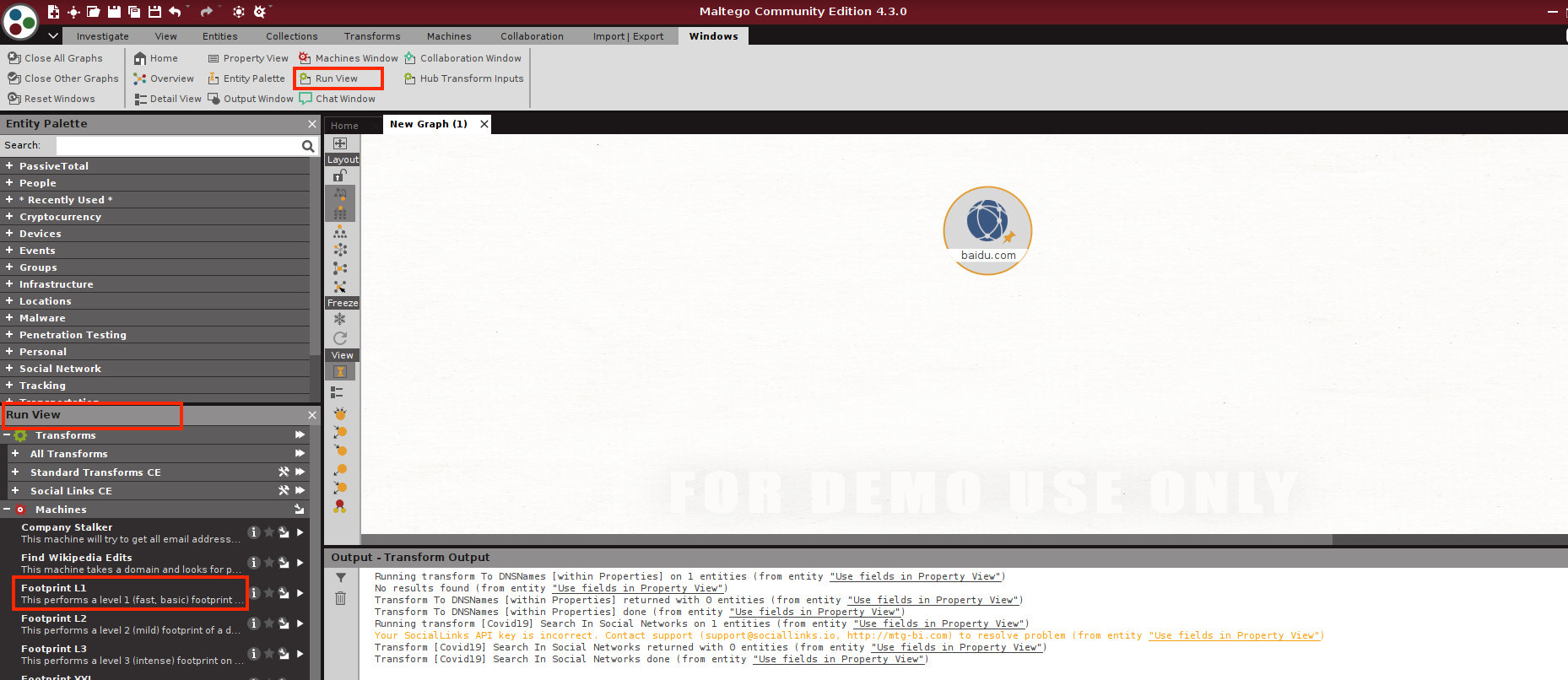Select the baidu.com domain entity
The height and width of the screenshot is (680, 1568).
987,229
